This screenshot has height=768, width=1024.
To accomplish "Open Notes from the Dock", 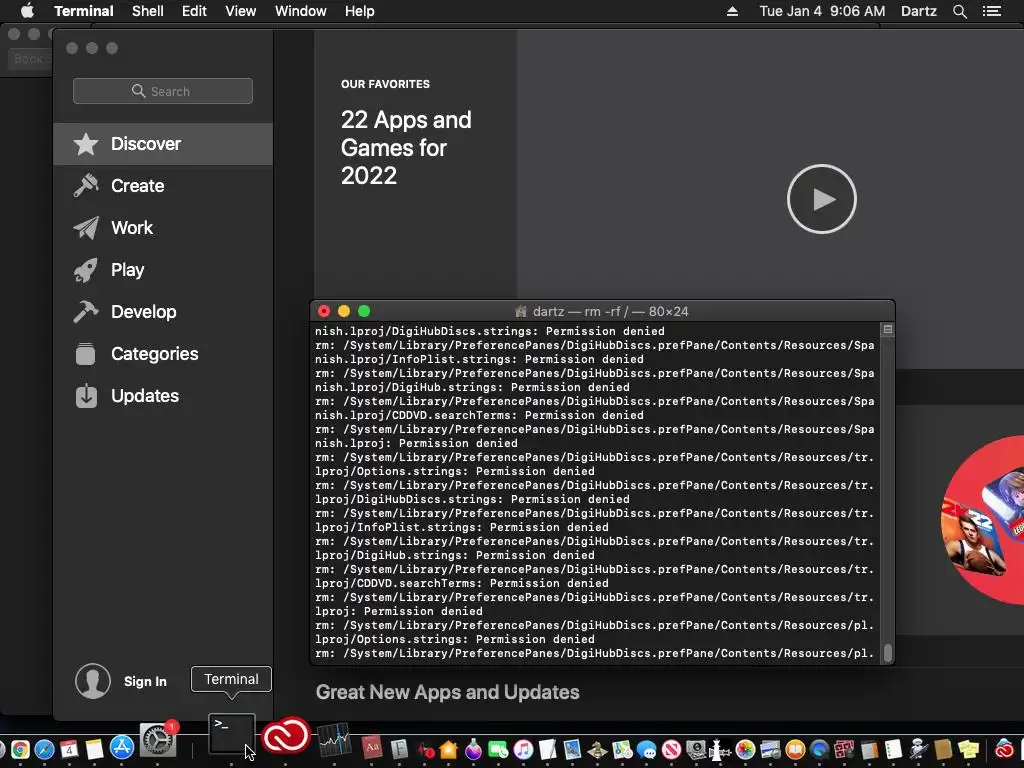I will pos(95,748).
